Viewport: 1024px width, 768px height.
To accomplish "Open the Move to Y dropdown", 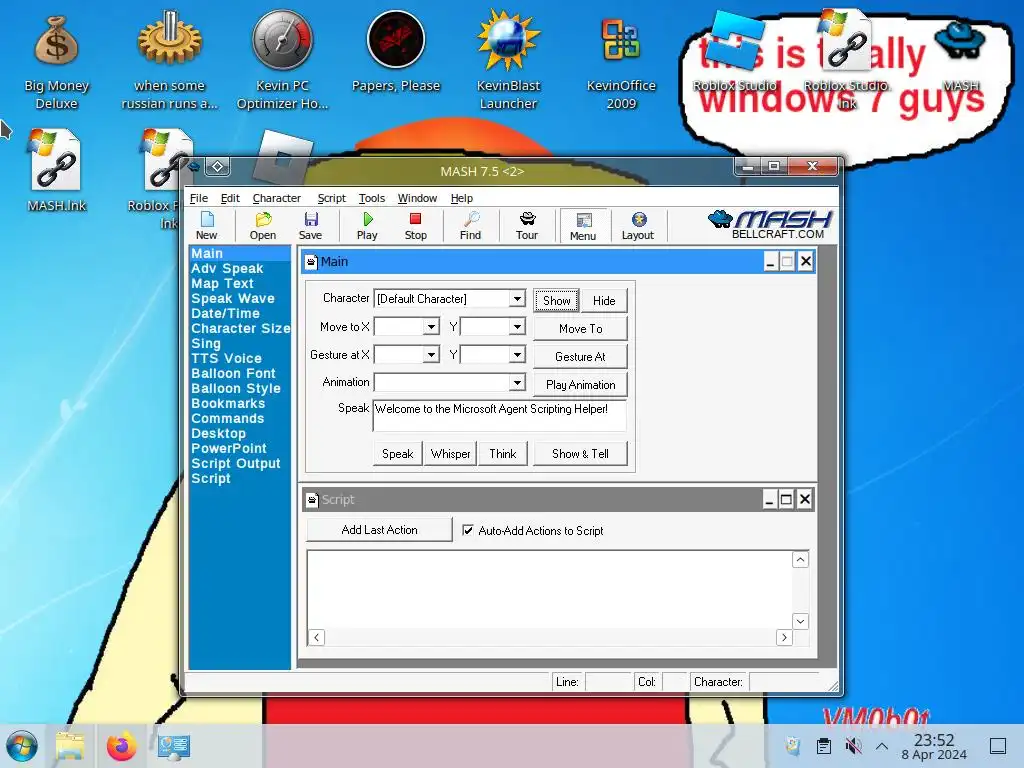I will coord(517,327).
